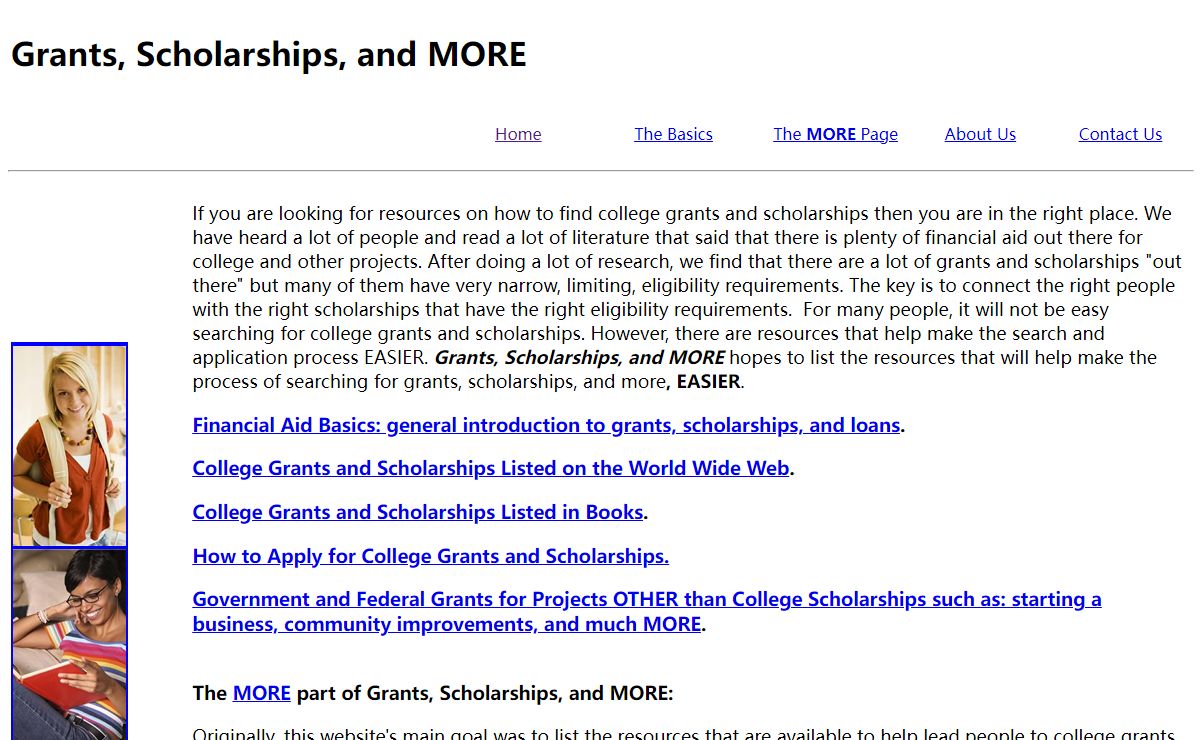Open grants listed on World Wide Web link
Screen dimensions: 1200x740
(x=491, y=468)
